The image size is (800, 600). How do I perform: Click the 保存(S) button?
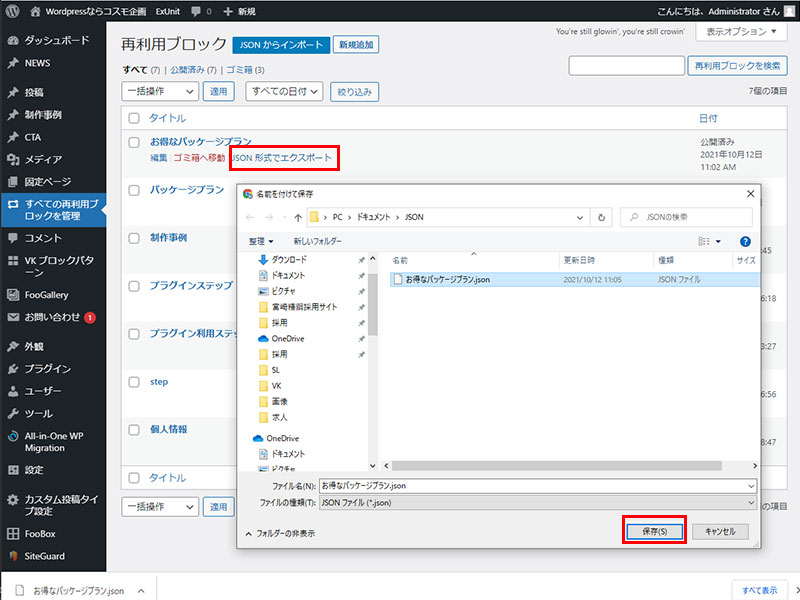pyautogui.click(x=654, y=531)
